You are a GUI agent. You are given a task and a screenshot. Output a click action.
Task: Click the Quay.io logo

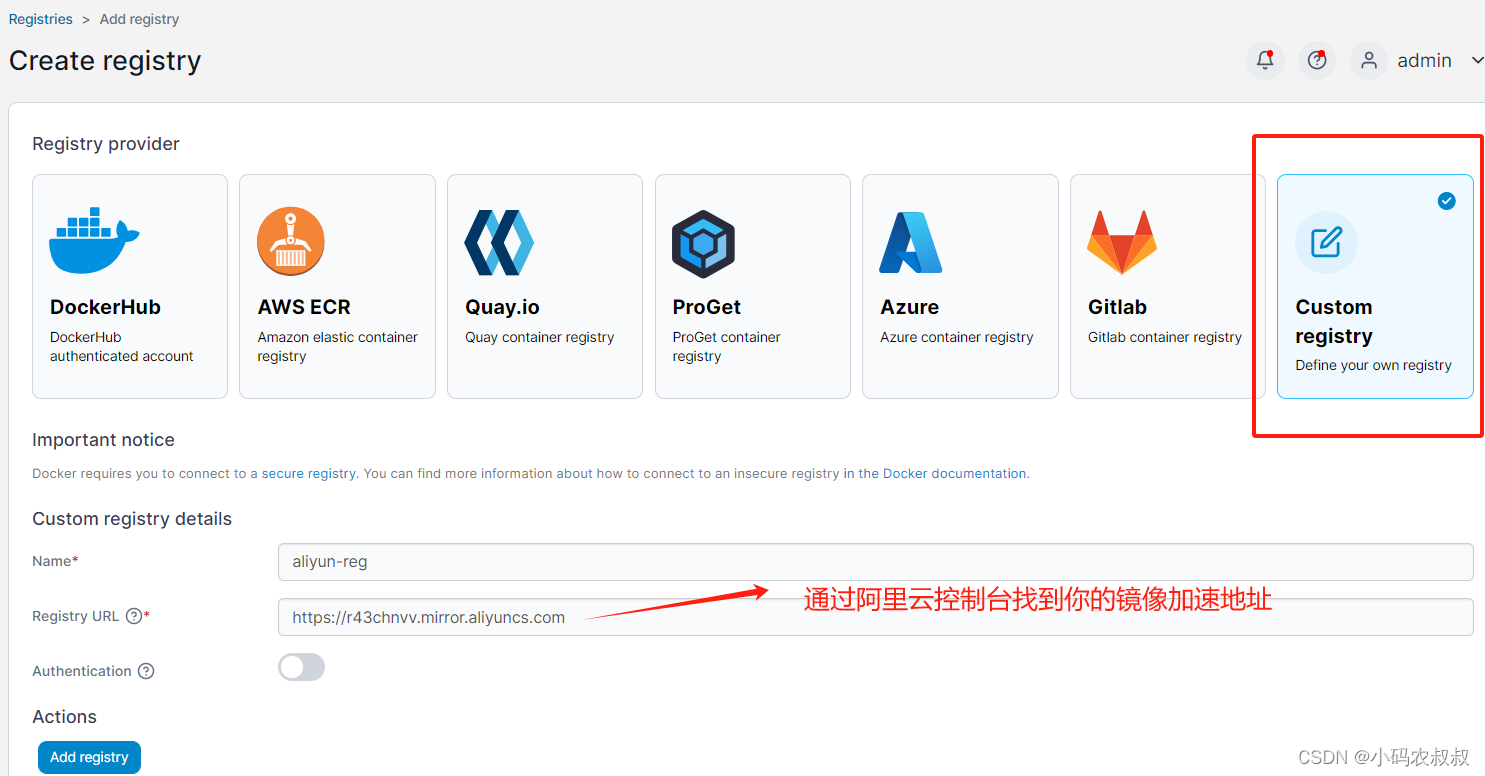coord(499,242)
